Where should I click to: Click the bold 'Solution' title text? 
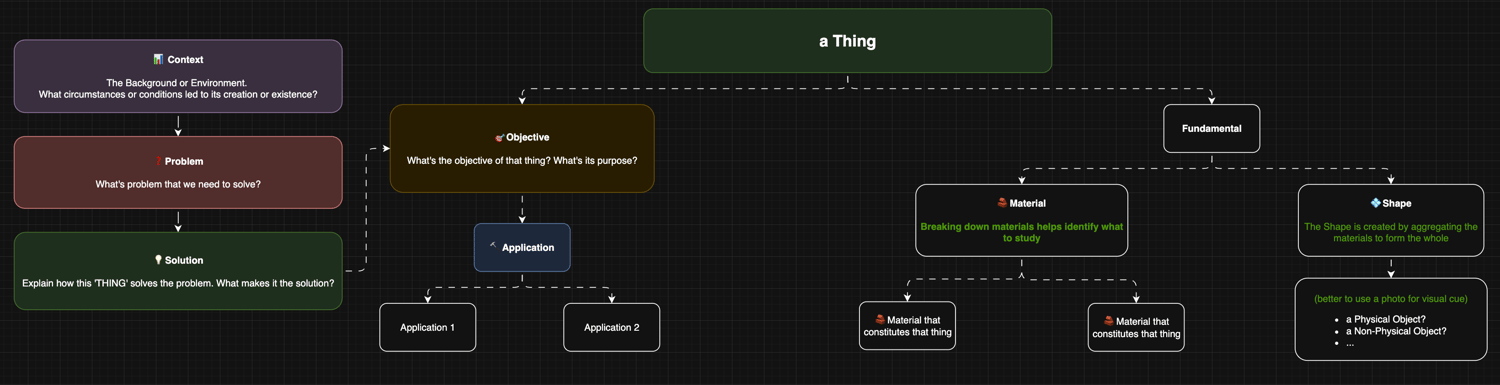tap(184, 260)
